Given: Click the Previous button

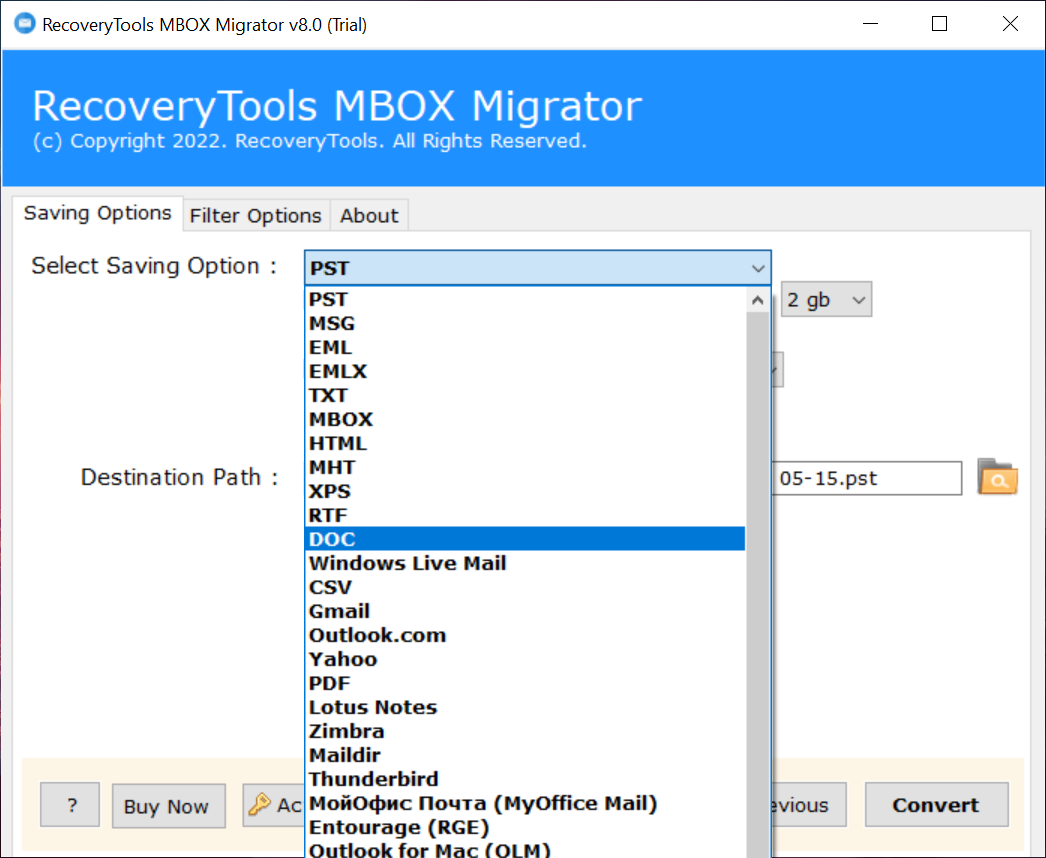Looking at the screenshot, I should [x=809, y=805].
